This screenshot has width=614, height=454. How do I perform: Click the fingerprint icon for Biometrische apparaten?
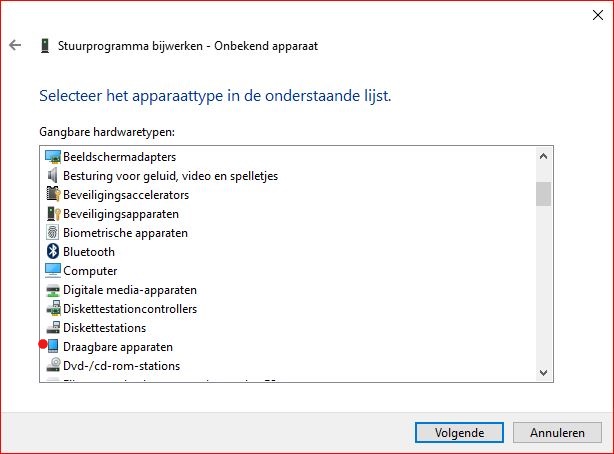[53, 233]
